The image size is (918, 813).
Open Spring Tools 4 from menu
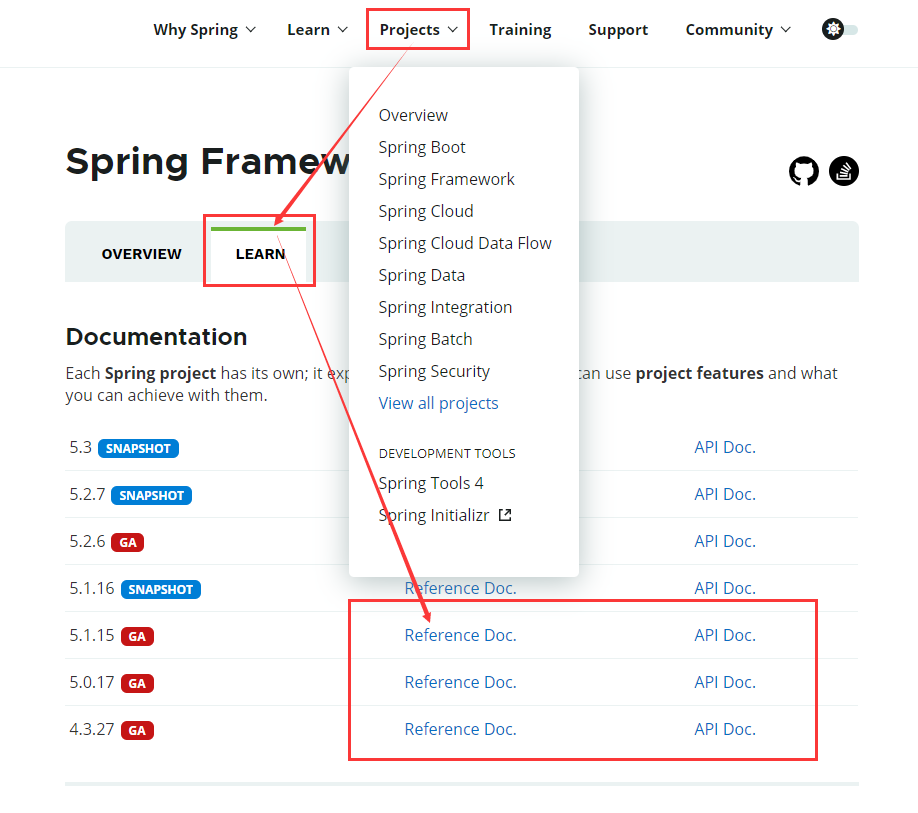tap(431, 483)
